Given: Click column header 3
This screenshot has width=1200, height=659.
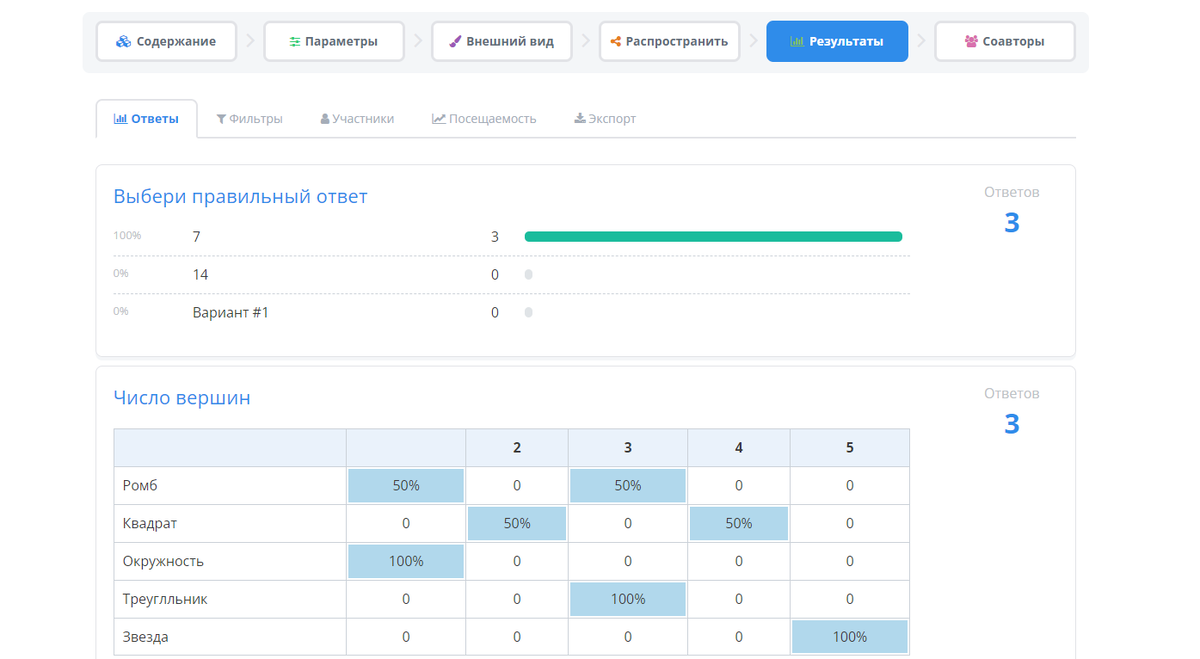Looking at the screenshot, I should point(628,448).
